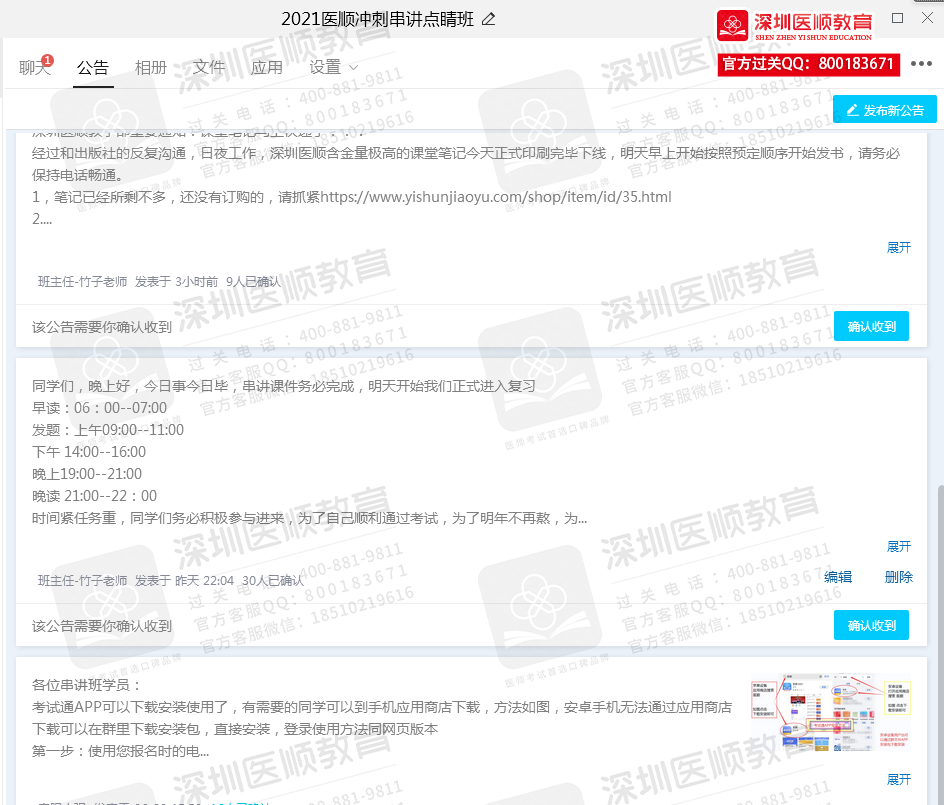Select the 公告 tab

[x=93, y=67]
